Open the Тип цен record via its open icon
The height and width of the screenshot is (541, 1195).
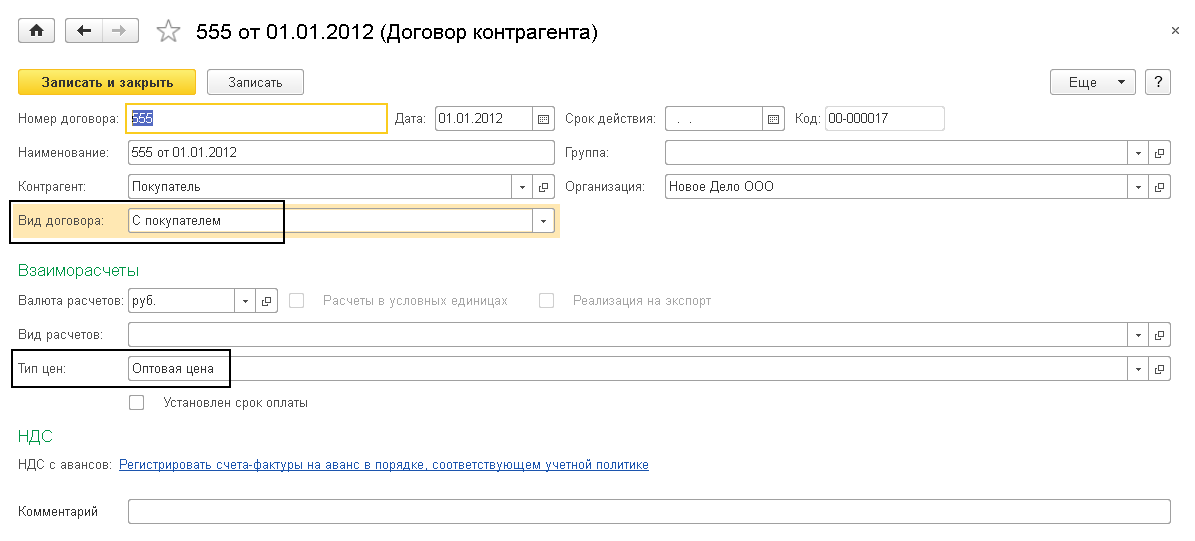coord(1160,369)
